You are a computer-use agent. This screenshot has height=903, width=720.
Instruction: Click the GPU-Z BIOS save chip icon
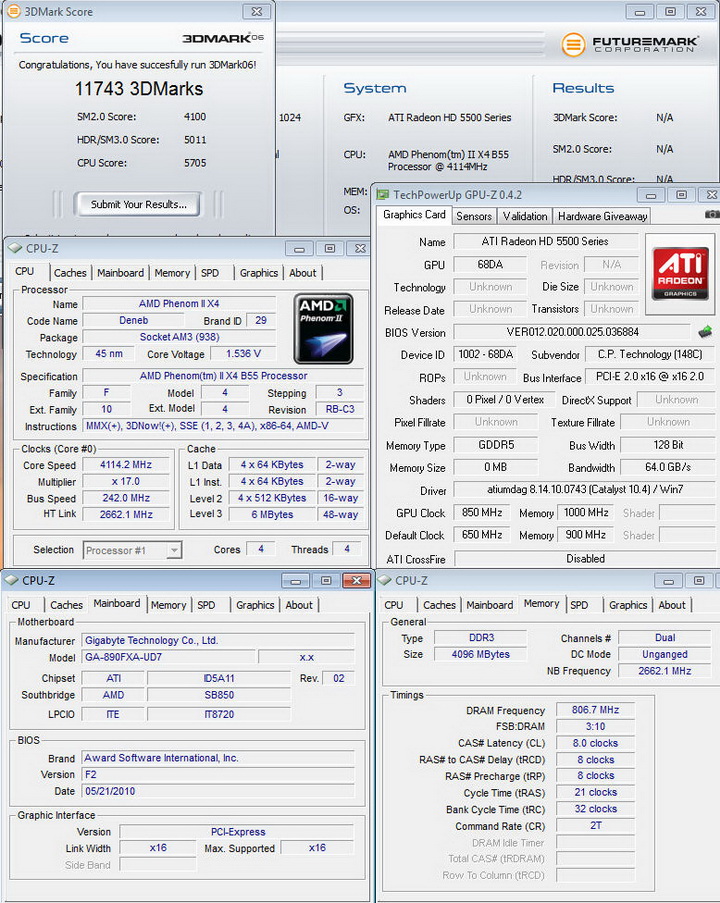[x=705, y=332]
